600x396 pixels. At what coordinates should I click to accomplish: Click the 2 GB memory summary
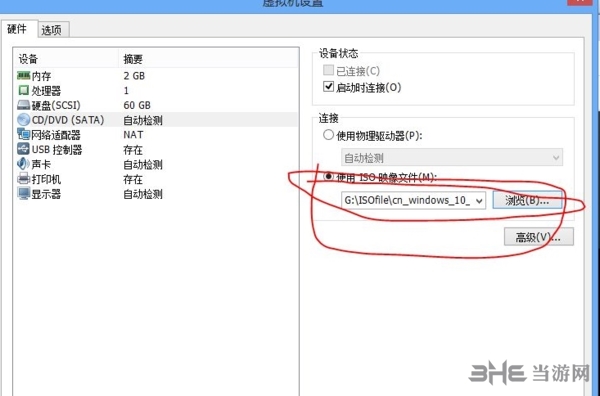[x=134, y=76]
